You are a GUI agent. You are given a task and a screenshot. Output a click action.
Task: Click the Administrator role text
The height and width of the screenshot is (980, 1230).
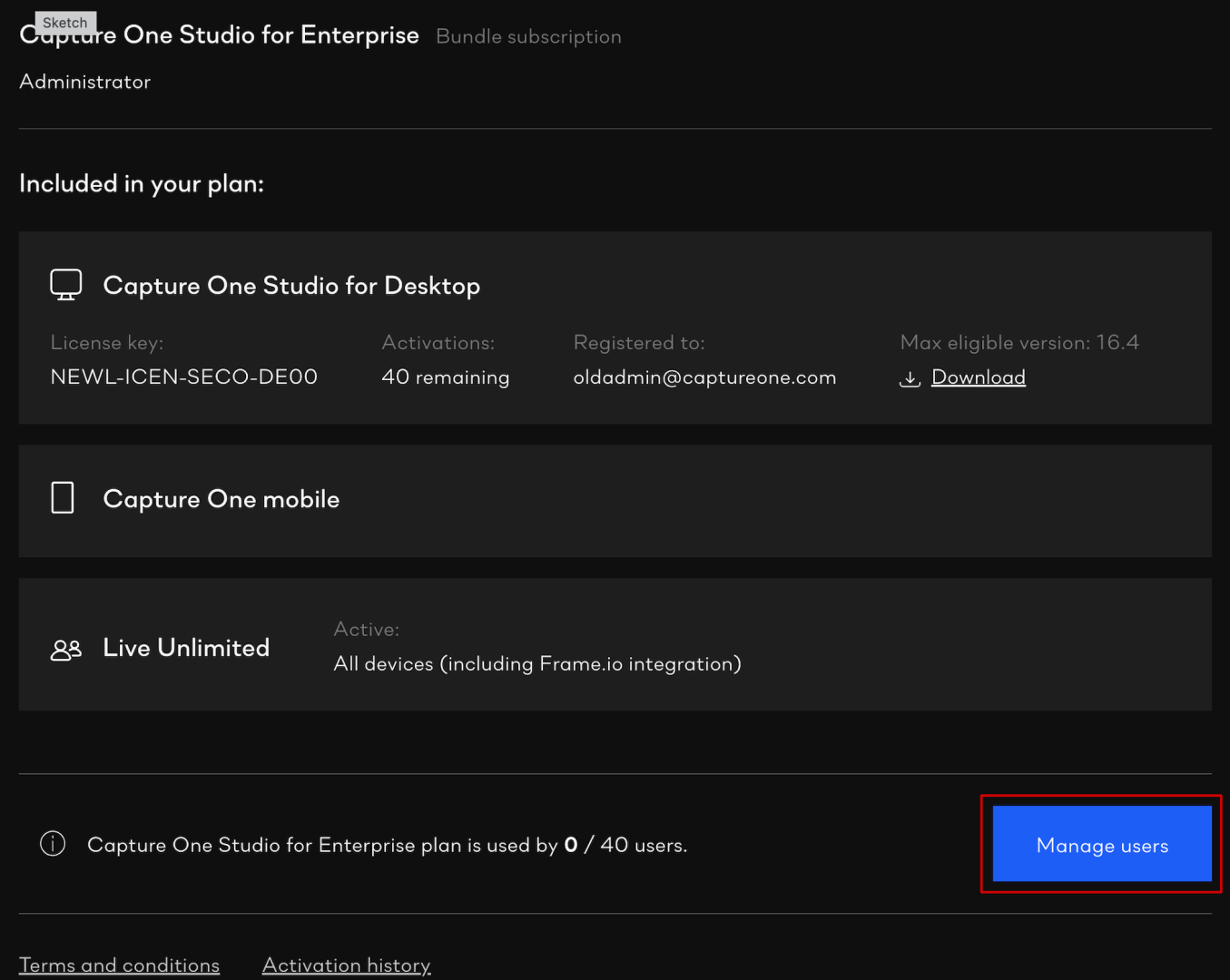[85, 82]
